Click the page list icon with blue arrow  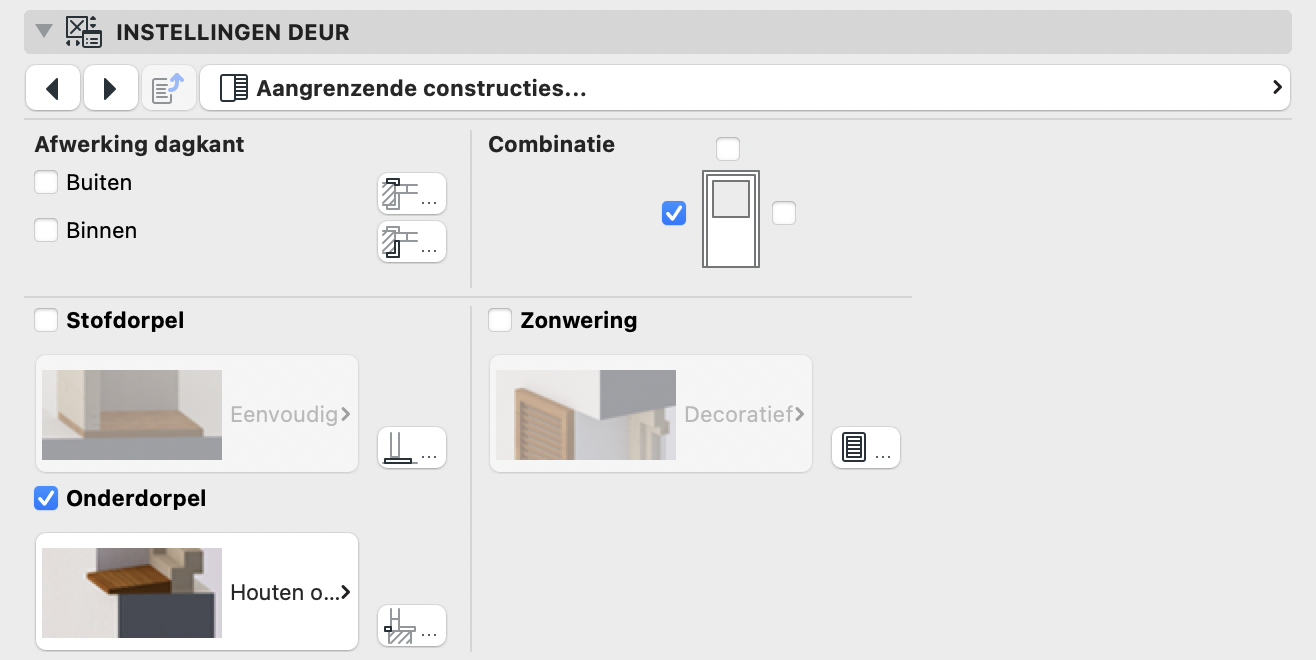tap(168, 88)
